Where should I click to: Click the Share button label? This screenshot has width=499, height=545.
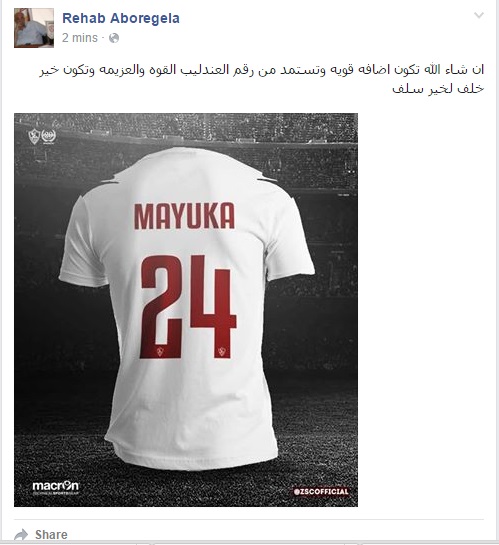click(x=51, y=534)
